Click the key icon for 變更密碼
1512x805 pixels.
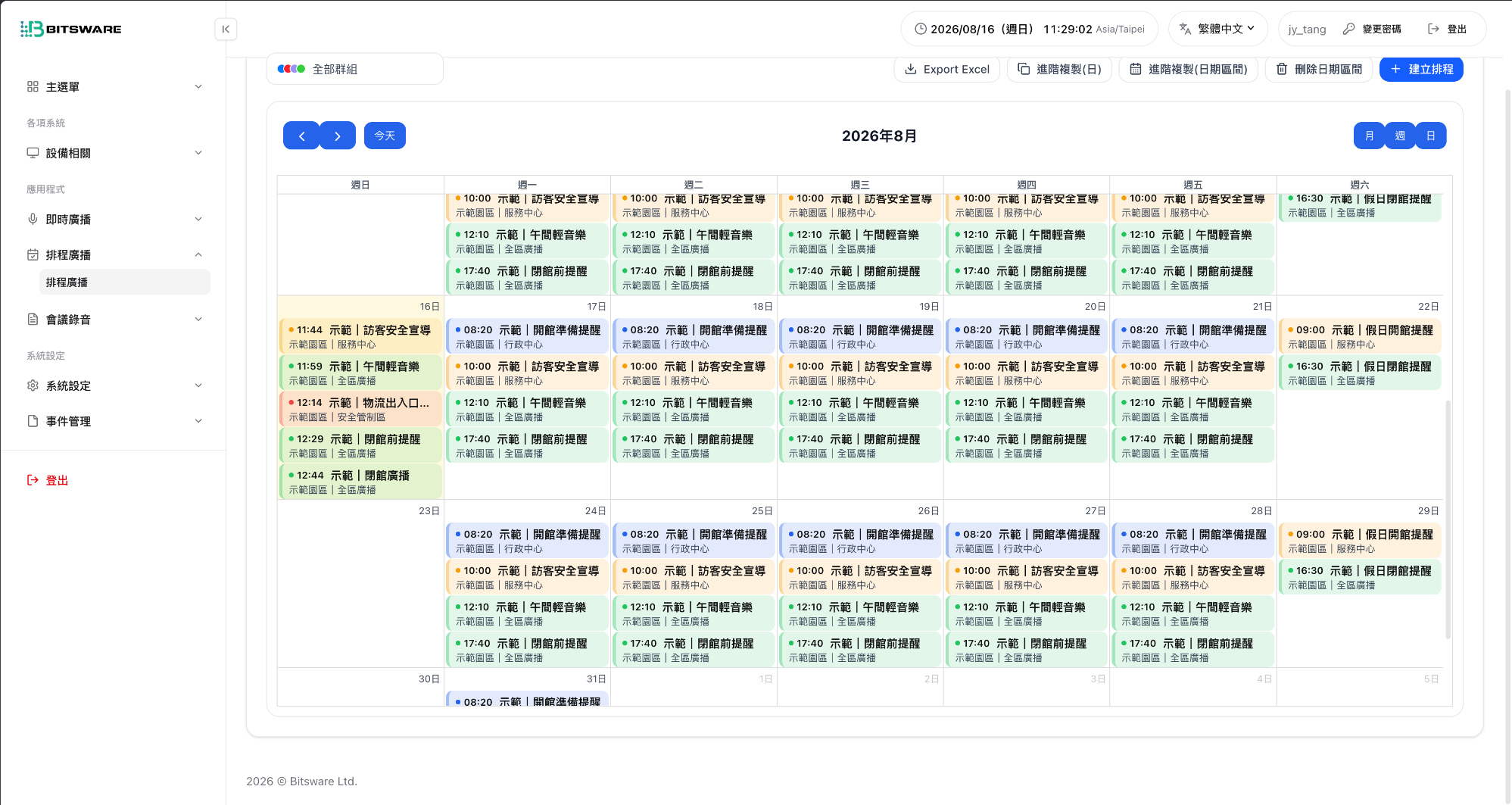tap(1348, 29)
